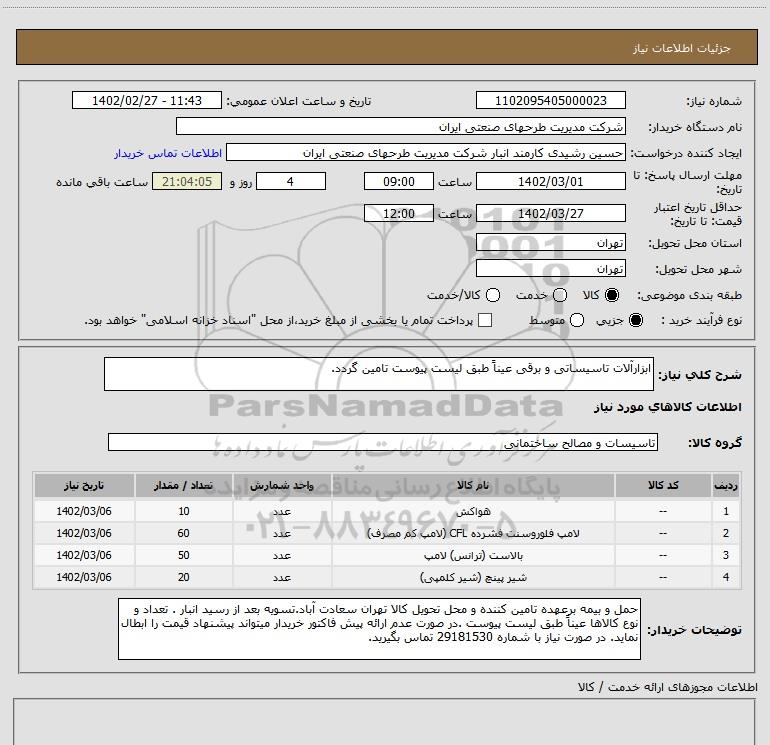Choose the متوسط purchase process option
The width and height of the screenshot is (770, 745).
coord(577,320)
